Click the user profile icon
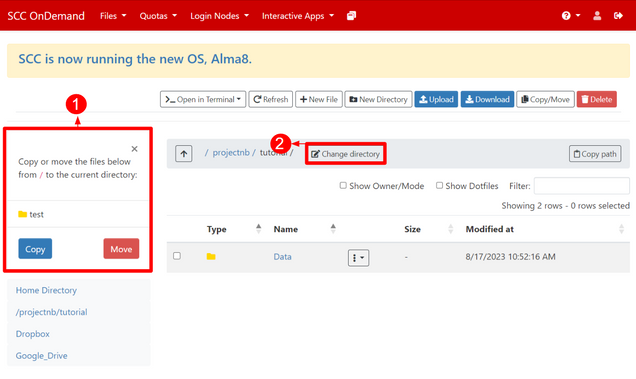Viewport: 636px width, 379px height. tap(597, 16)
